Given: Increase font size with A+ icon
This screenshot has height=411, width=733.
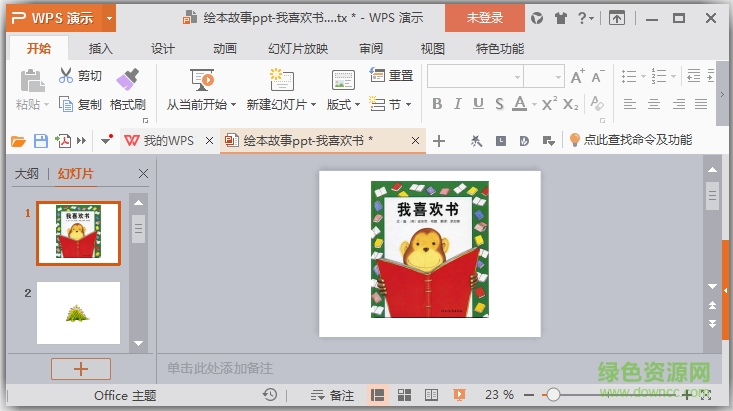Looking at the screenshot, I should (x=577, y=76).
